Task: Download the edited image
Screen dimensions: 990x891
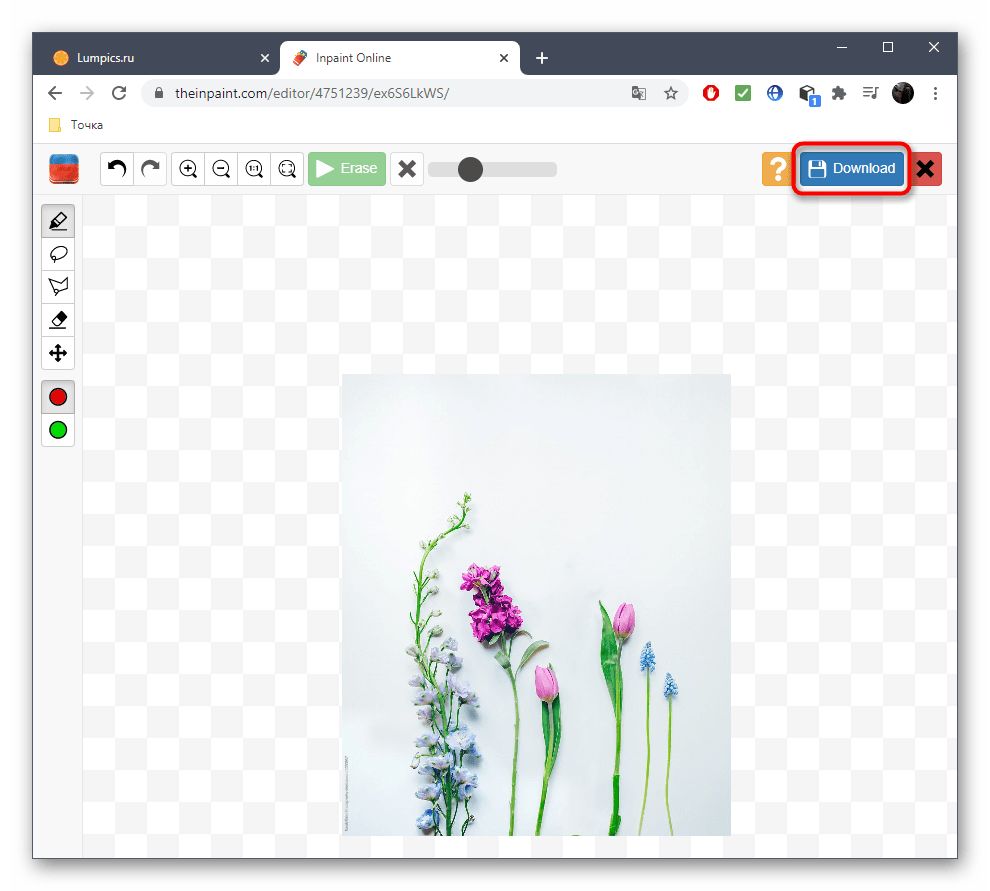Action: click(x=852, y=169)
